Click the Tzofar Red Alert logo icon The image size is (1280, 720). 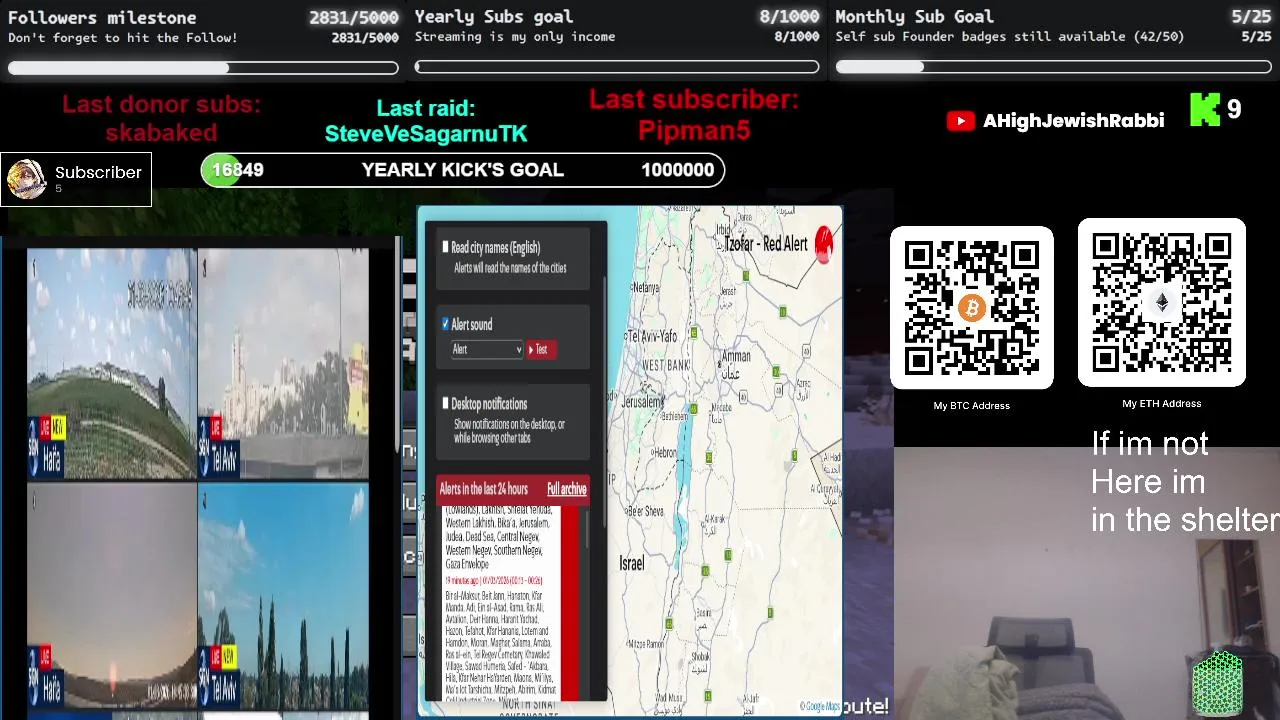click(x=824, y=244)
